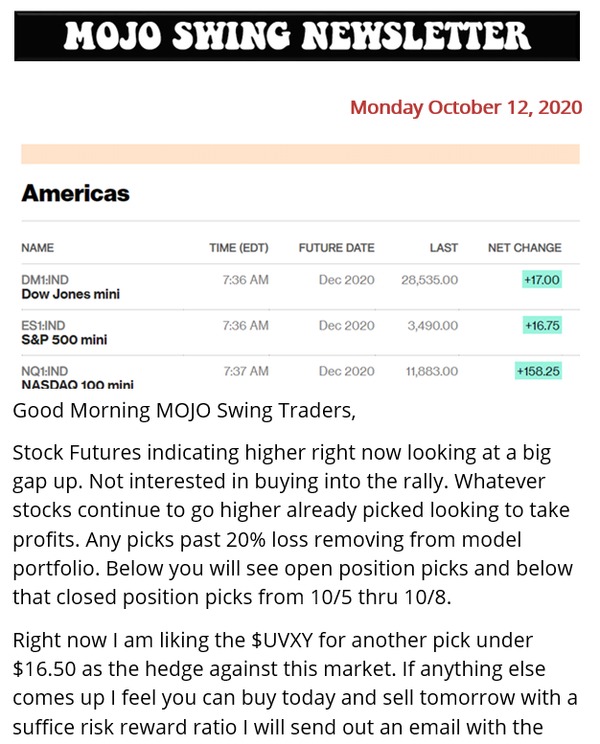Screen dimensions: 600x744
Task: Sort by the NAME column header
Action: click(x=37, y=248)
